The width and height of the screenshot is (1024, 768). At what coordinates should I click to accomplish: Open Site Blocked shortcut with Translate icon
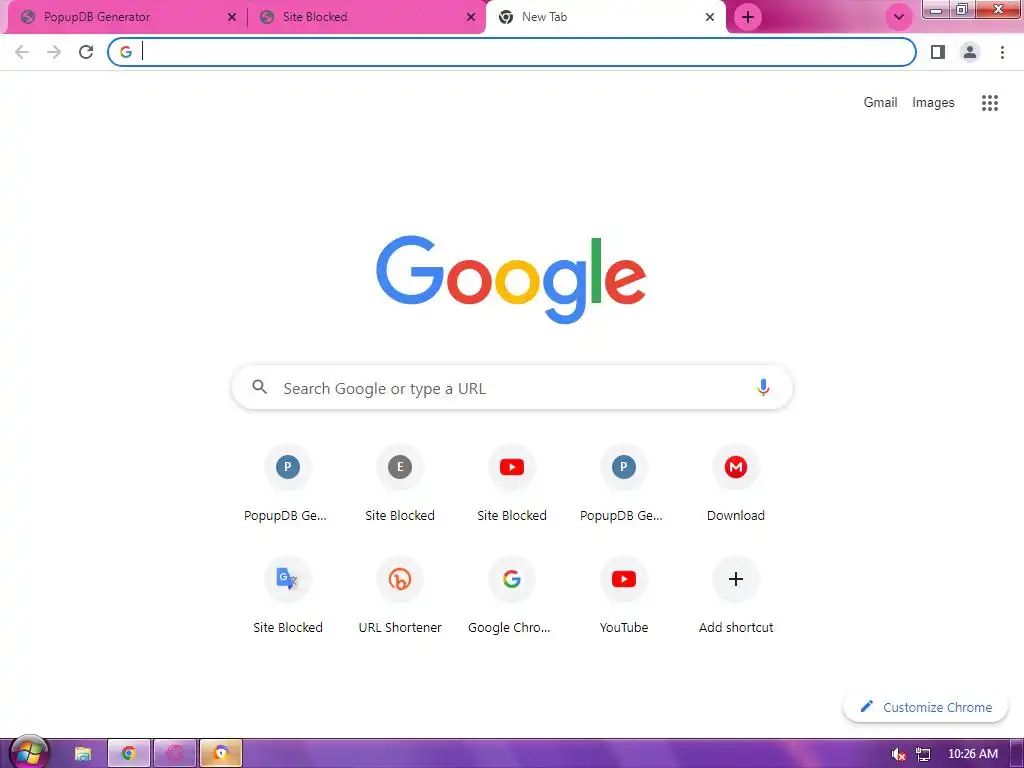pos(287,596)
